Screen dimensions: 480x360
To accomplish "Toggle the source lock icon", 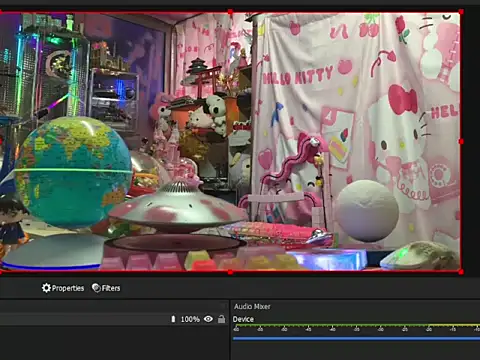I will 221,319.
